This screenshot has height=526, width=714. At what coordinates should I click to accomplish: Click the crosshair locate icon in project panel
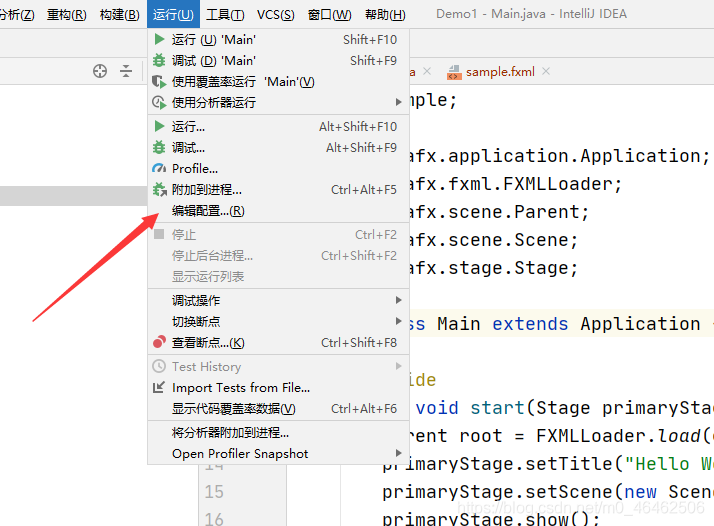[x=100, y=71]
